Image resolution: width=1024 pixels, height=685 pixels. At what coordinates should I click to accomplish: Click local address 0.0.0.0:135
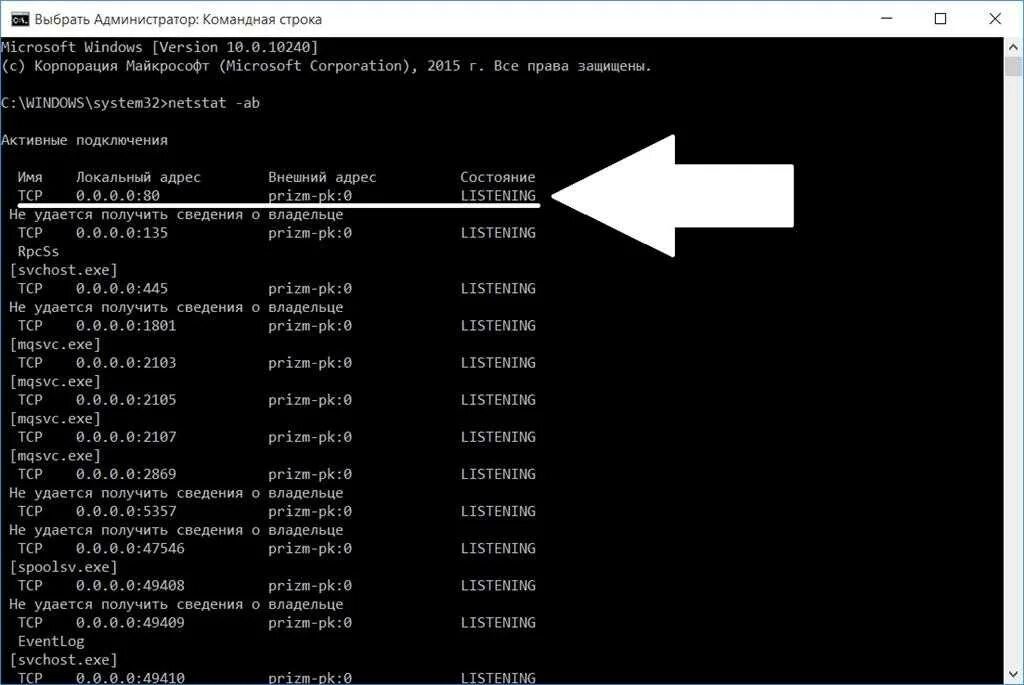(x=122, y=232)
